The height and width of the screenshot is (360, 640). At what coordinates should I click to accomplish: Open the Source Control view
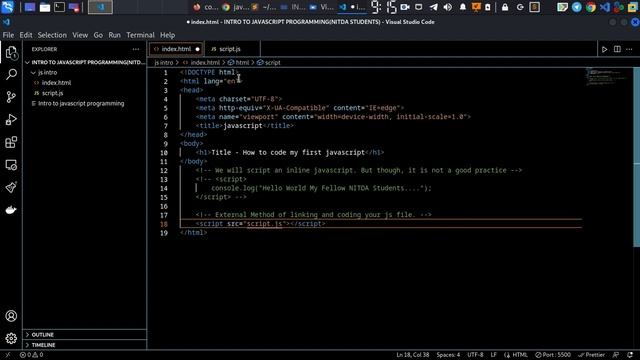click(11, 97)
